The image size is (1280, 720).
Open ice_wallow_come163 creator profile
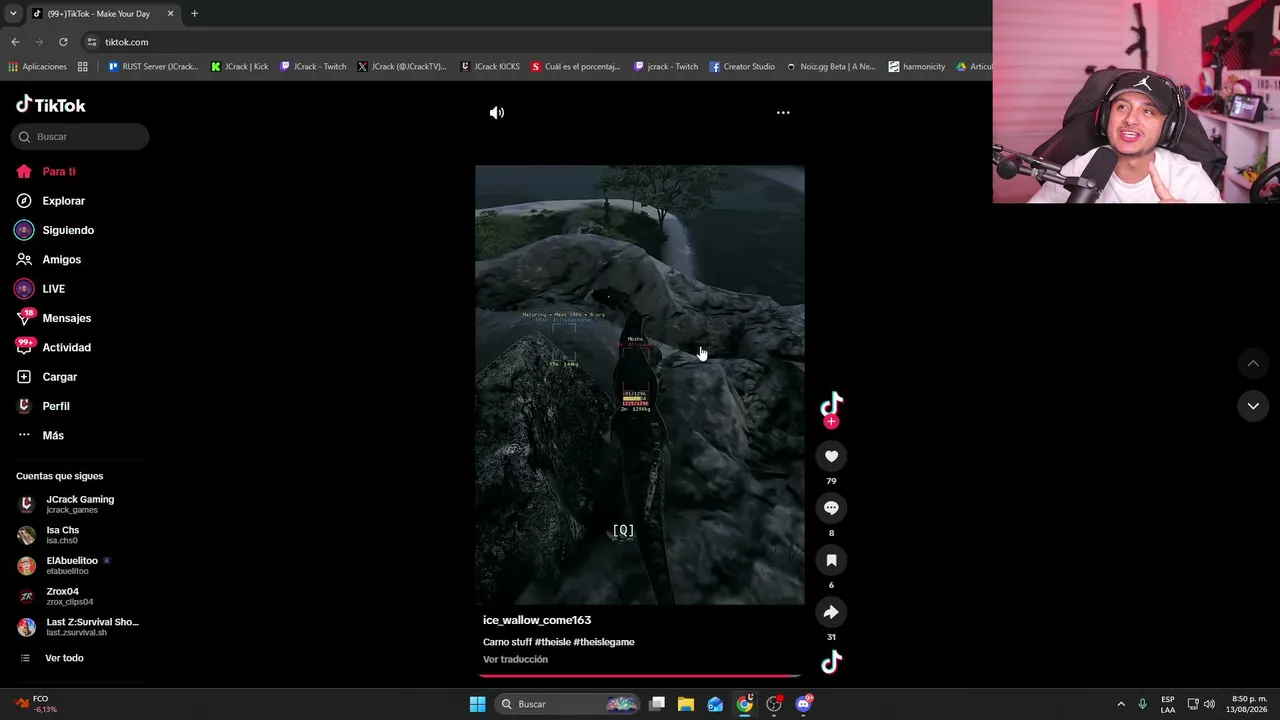[537, 620]
